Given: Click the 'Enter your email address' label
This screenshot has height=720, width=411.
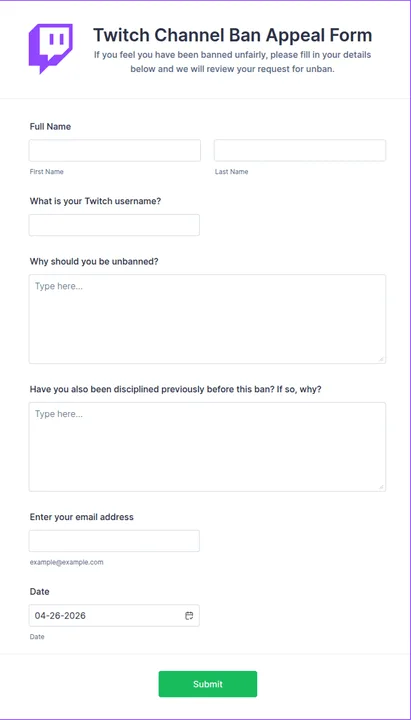Looking at the screenshot, I should [x=82, y=517].
